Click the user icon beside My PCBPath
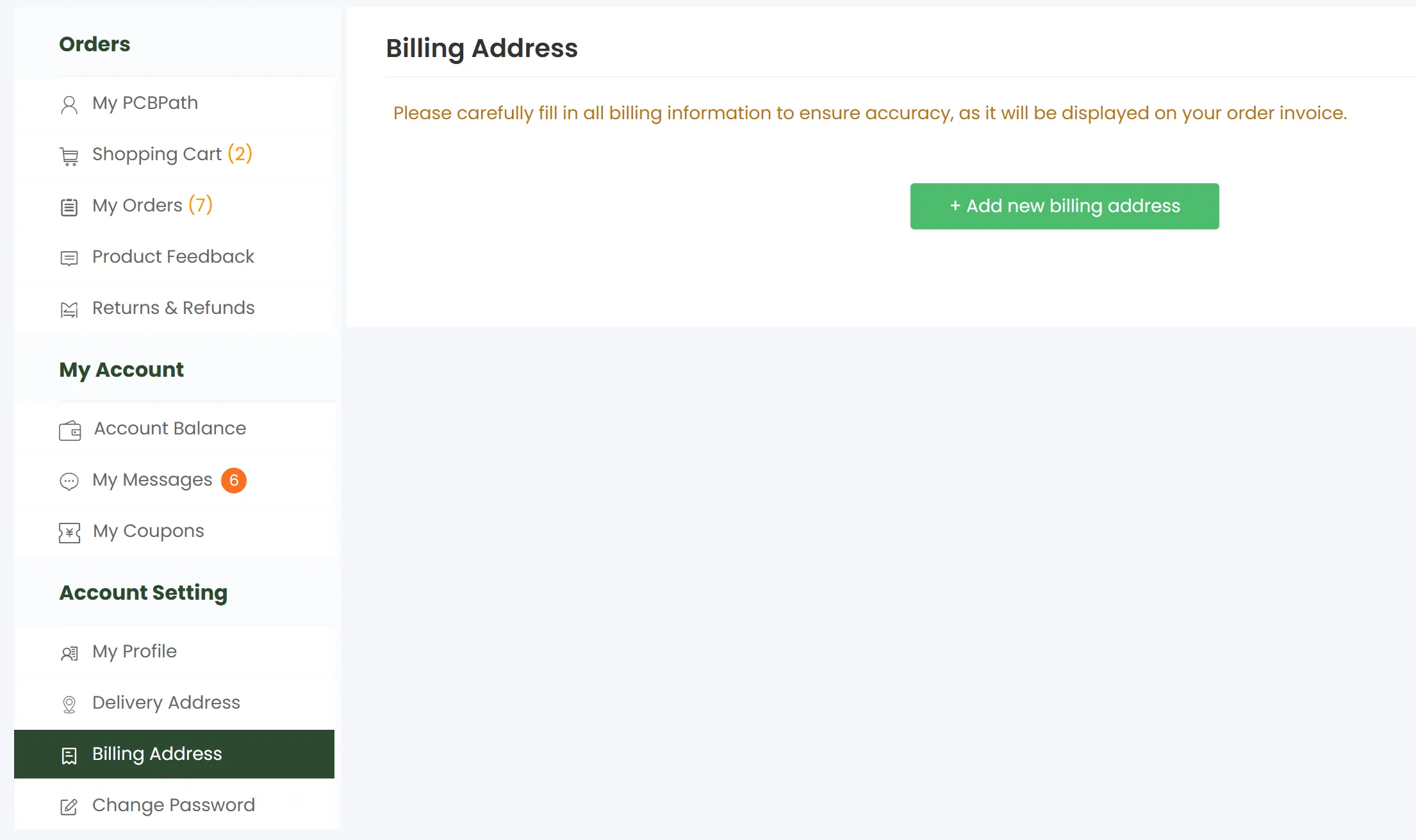Screen dimensions: 1416x840 [69, 104]
